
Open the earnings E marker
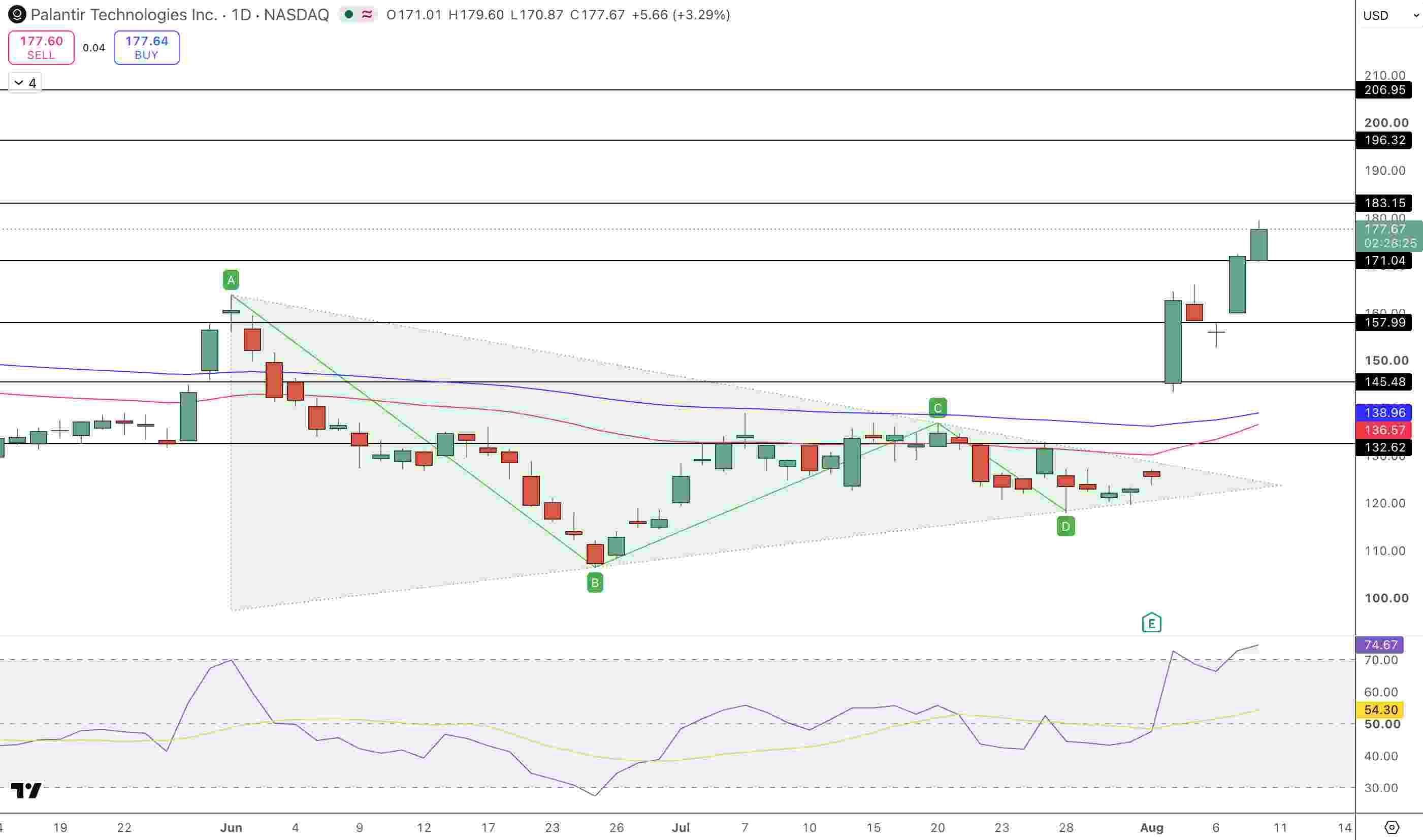click(x=1151, y=623)
